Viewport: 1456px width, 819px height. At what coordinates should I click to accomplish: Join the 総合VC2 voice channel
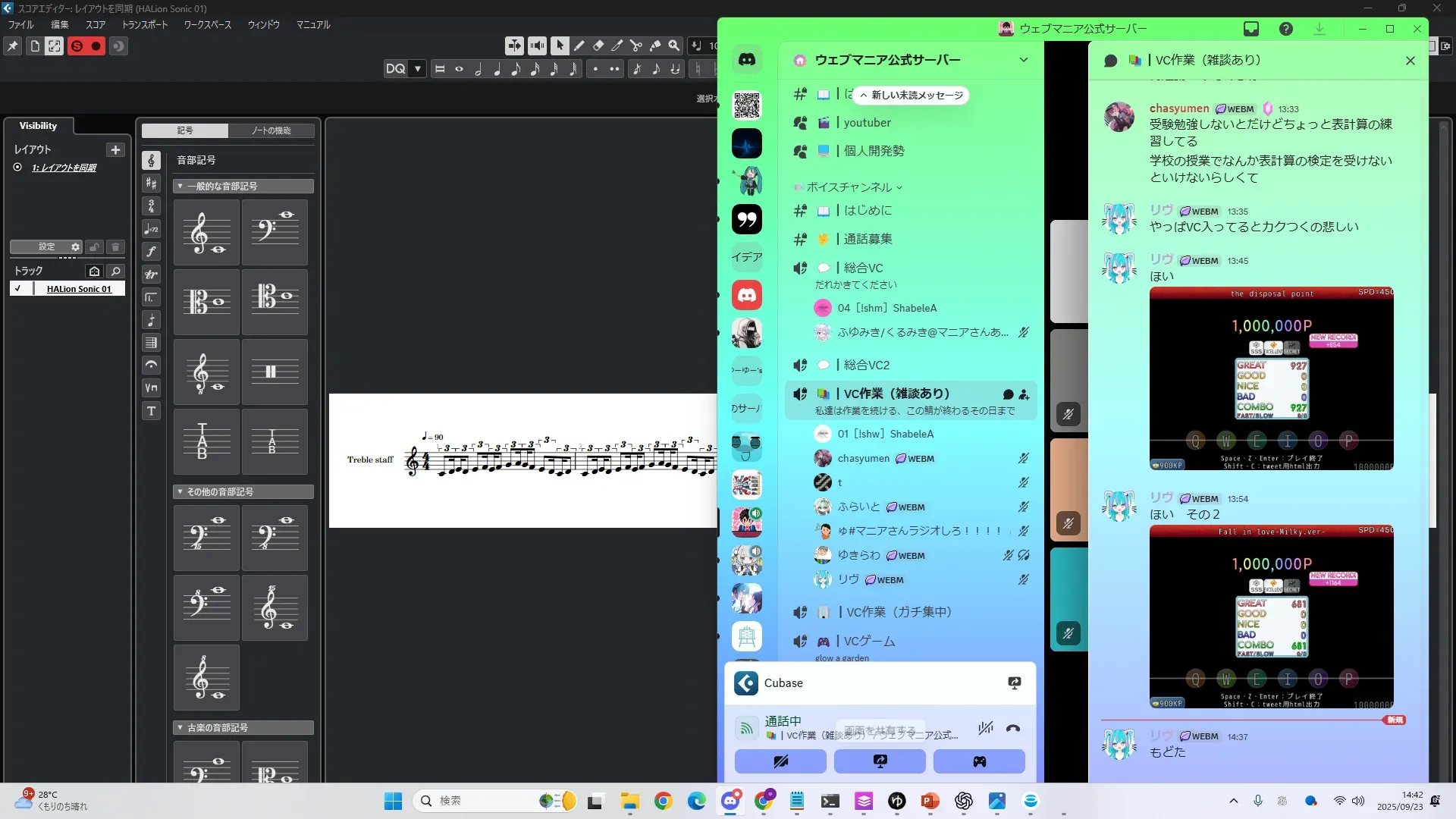coord(867,365)
